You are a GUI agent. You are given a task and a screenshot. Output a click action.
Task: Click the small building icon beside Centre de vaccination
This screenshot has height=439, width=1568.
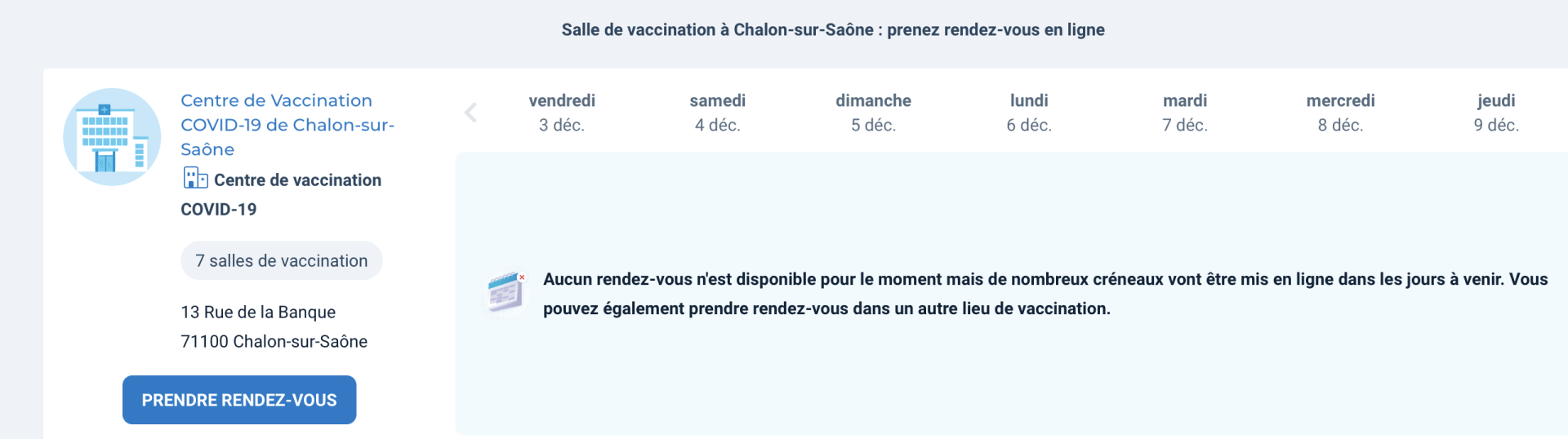[195, 178]
